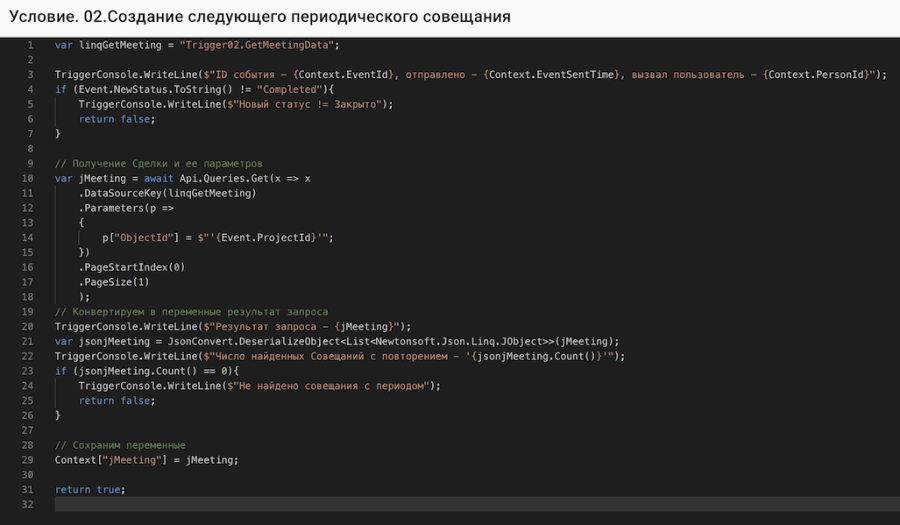This screenshot has height=525, width=900.
Task: Click '.Parameters(p =>' on line 12
Action: [126, 208]
